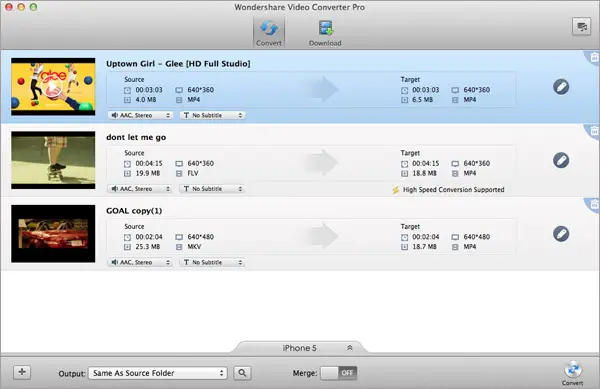This screenshot has height=389, width=600.
Task: Delete the dont let me go item
Action: coord(593,131)
